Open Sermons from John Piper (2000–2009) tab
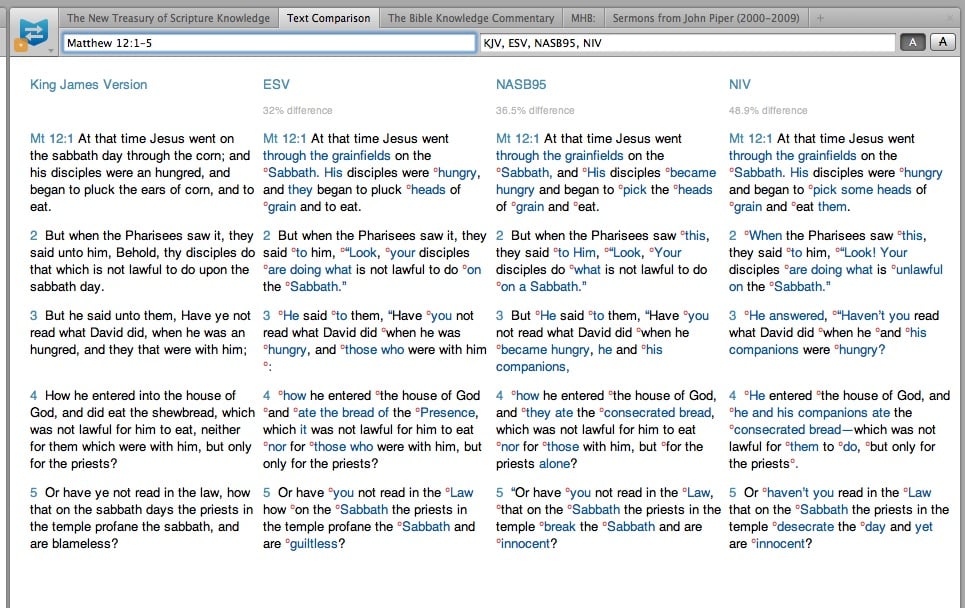Image resolution: width=965 pixels, height=608 pixels. (x=706, y=18)
